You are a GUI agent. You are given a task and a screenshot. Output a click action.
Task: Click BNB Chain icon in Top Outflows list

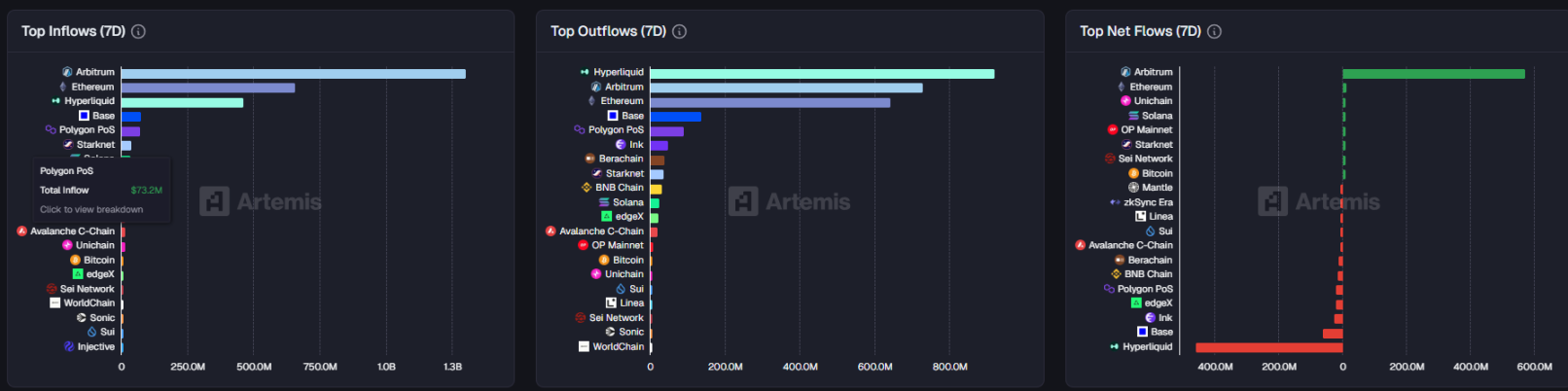coord(587,188)
